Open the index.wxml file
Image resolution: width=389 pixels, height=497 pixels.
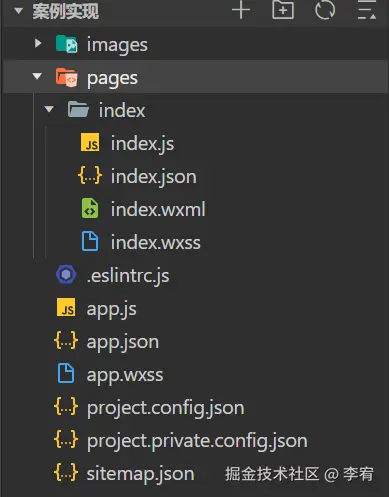tap(158, 209)
